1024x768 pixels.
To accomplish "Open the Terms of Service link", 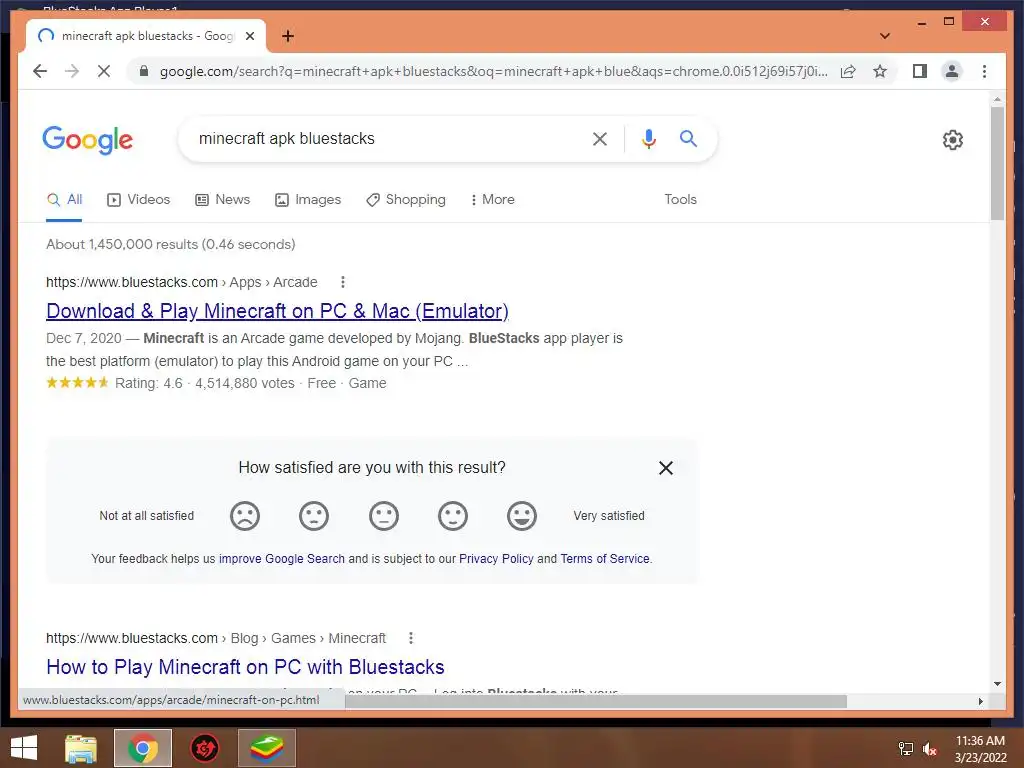I will point(605,558).
